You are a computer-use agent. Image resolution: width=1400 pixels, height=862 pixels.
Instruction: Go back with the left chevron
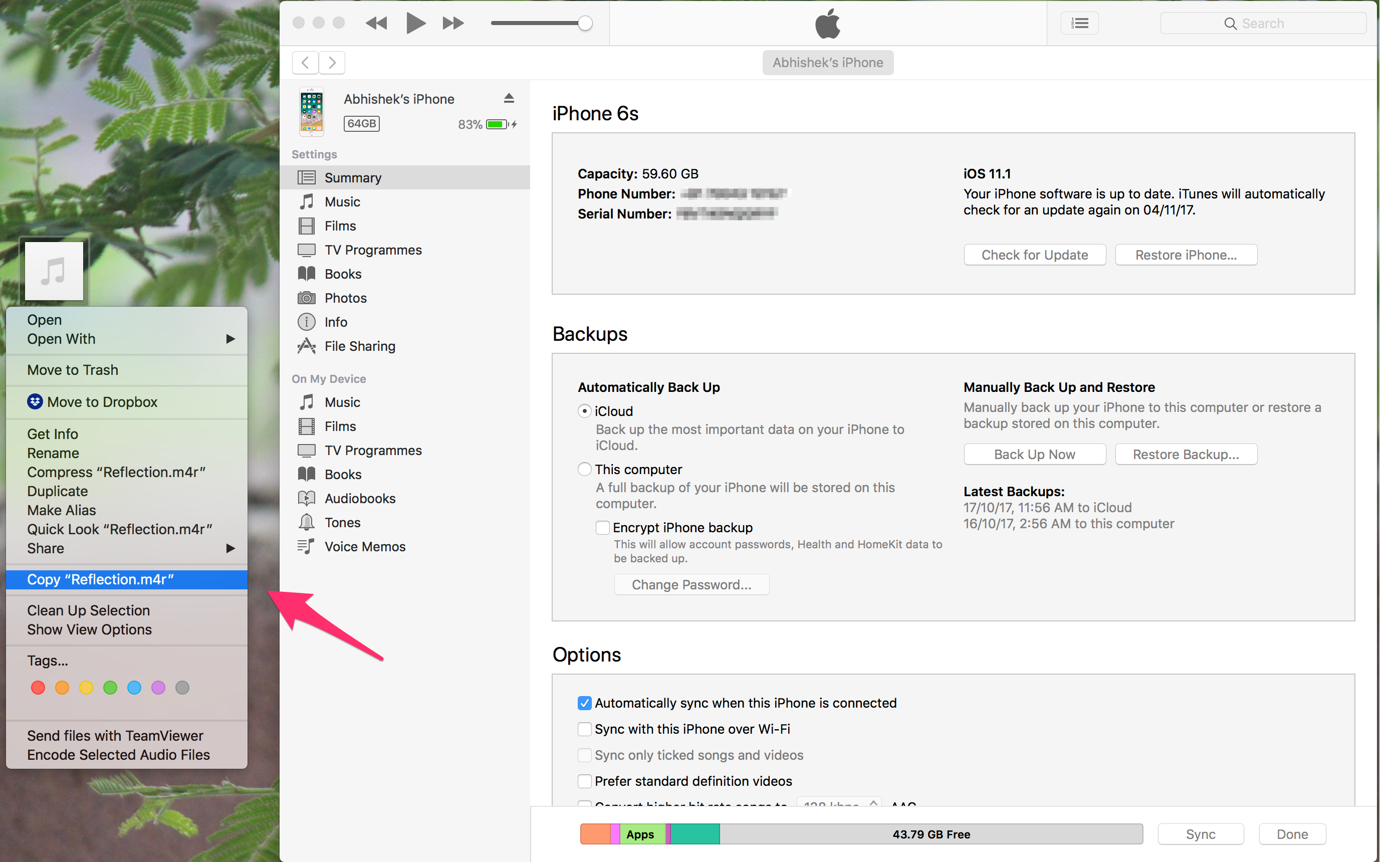306,63
